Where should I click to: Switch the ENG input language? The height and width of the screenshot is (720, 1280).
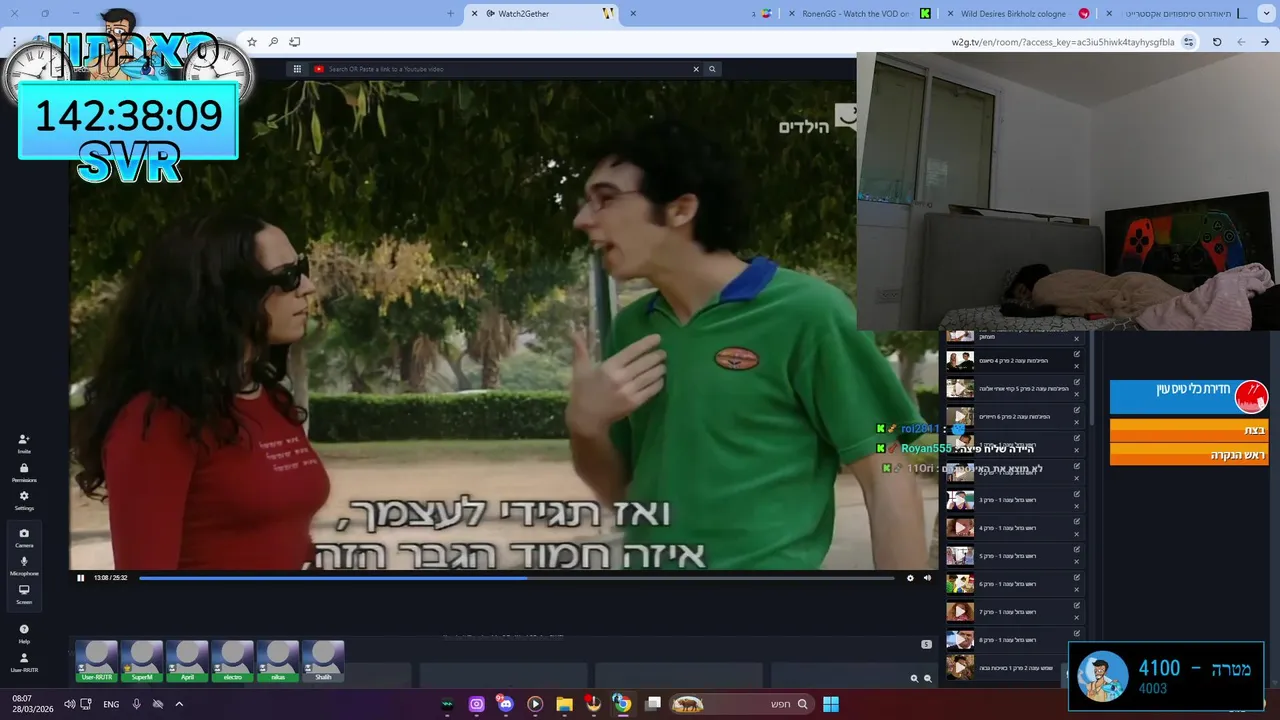(x=111, y=704)
